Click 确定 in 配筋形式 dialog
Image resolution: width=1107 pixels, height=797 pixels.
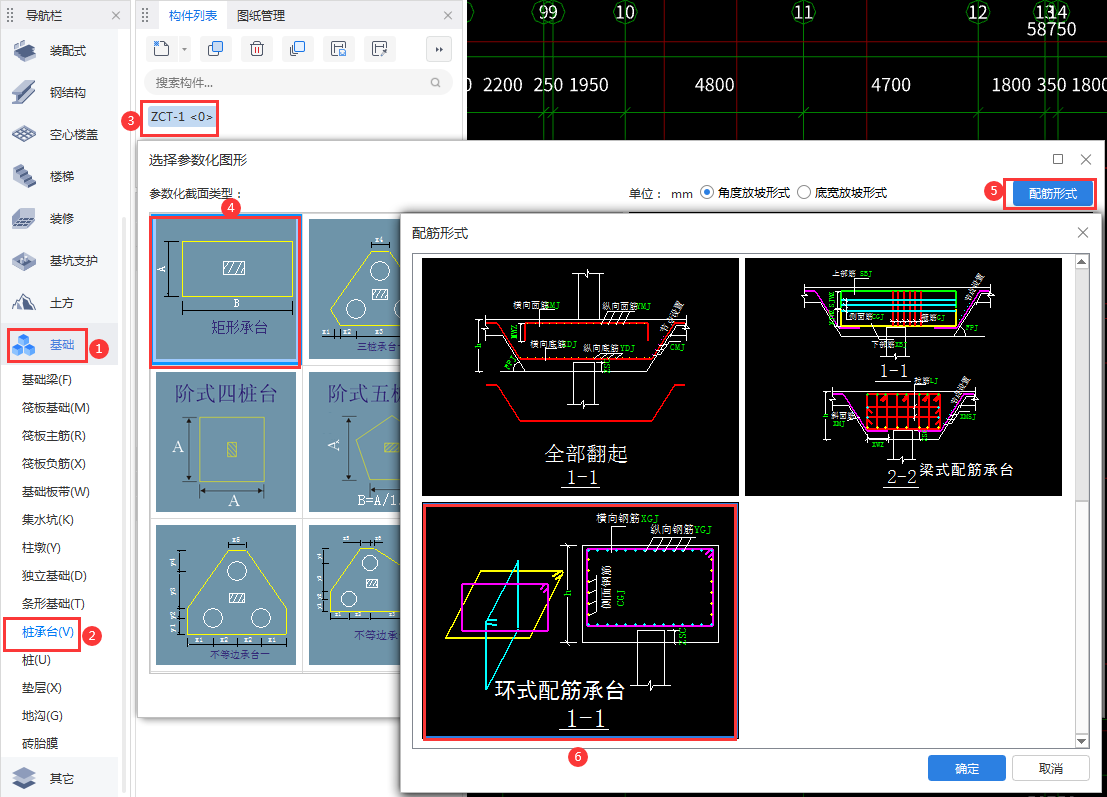[967, 768]
